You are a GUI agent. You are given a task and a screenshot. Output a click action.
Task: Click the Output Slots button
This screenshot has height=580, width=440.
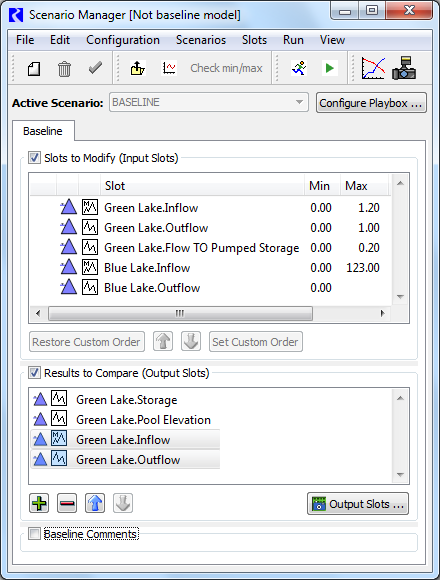point(358,504)
